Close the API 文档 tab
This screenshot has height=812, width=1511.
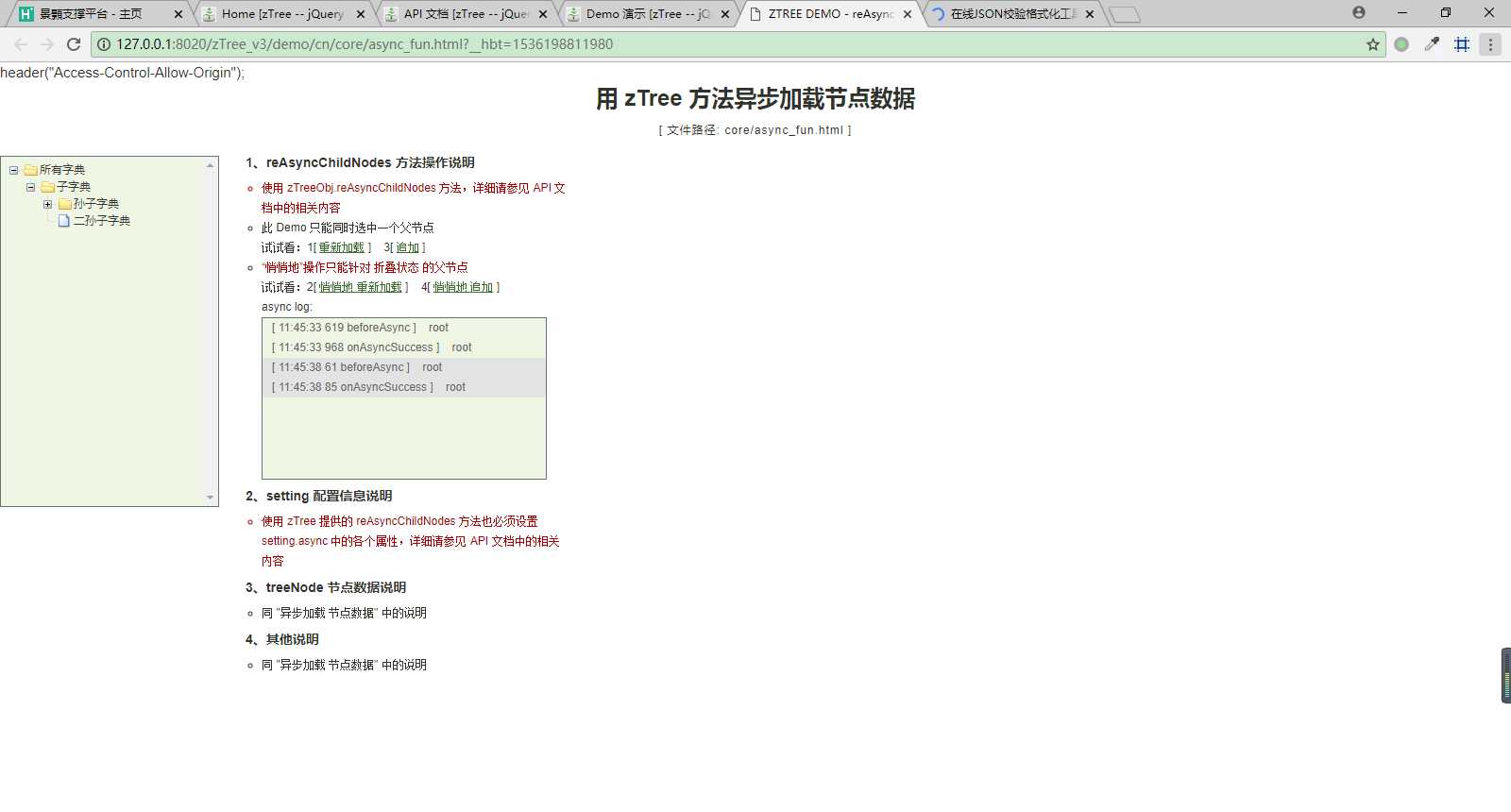(543, 14)
